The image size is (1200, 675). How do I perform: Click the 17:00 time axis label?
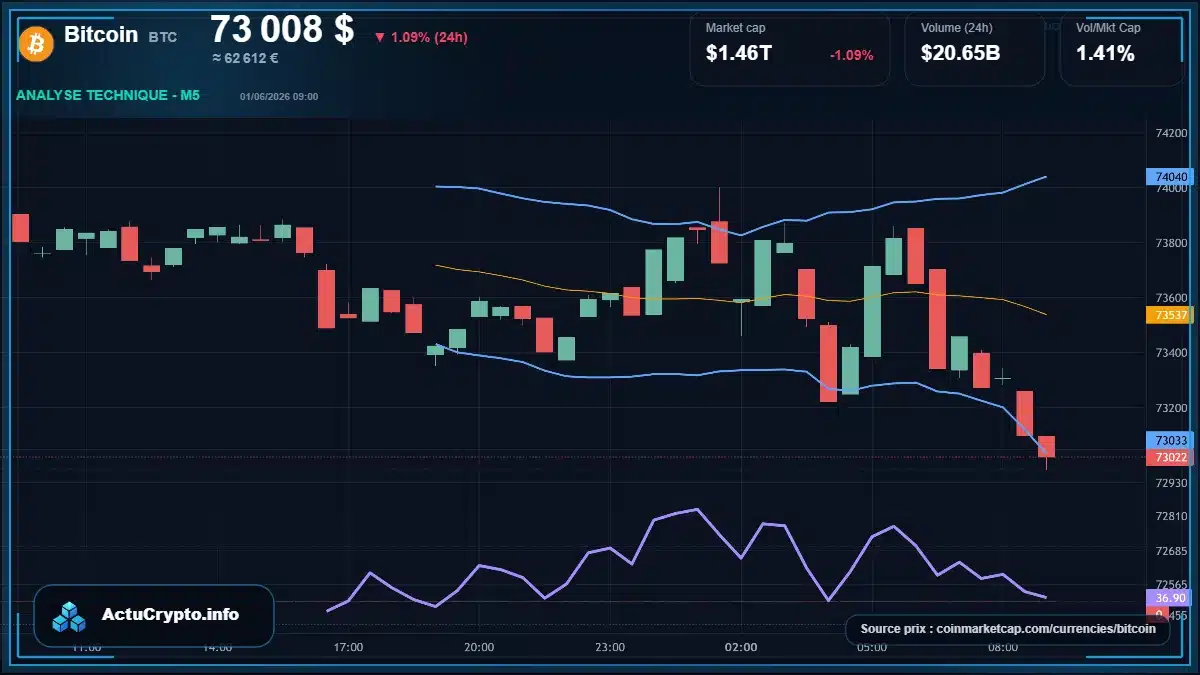click(x=348, y=647)
